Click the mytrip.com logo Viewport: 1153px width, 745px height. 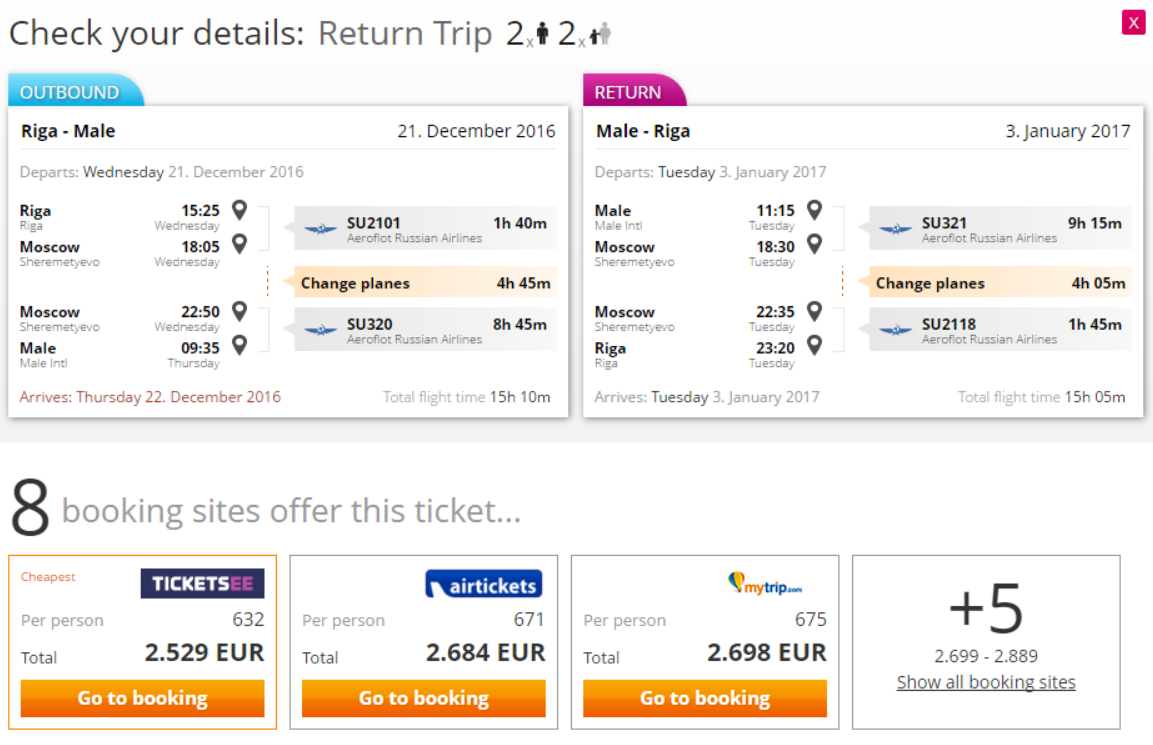point(765,583)
